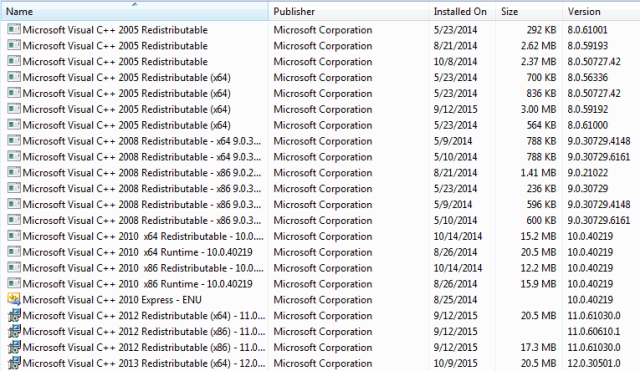Click the icon of the 2005 Redistributable sized 292 KB
Screen dimensions: 640x371
(x=14, y=29)
